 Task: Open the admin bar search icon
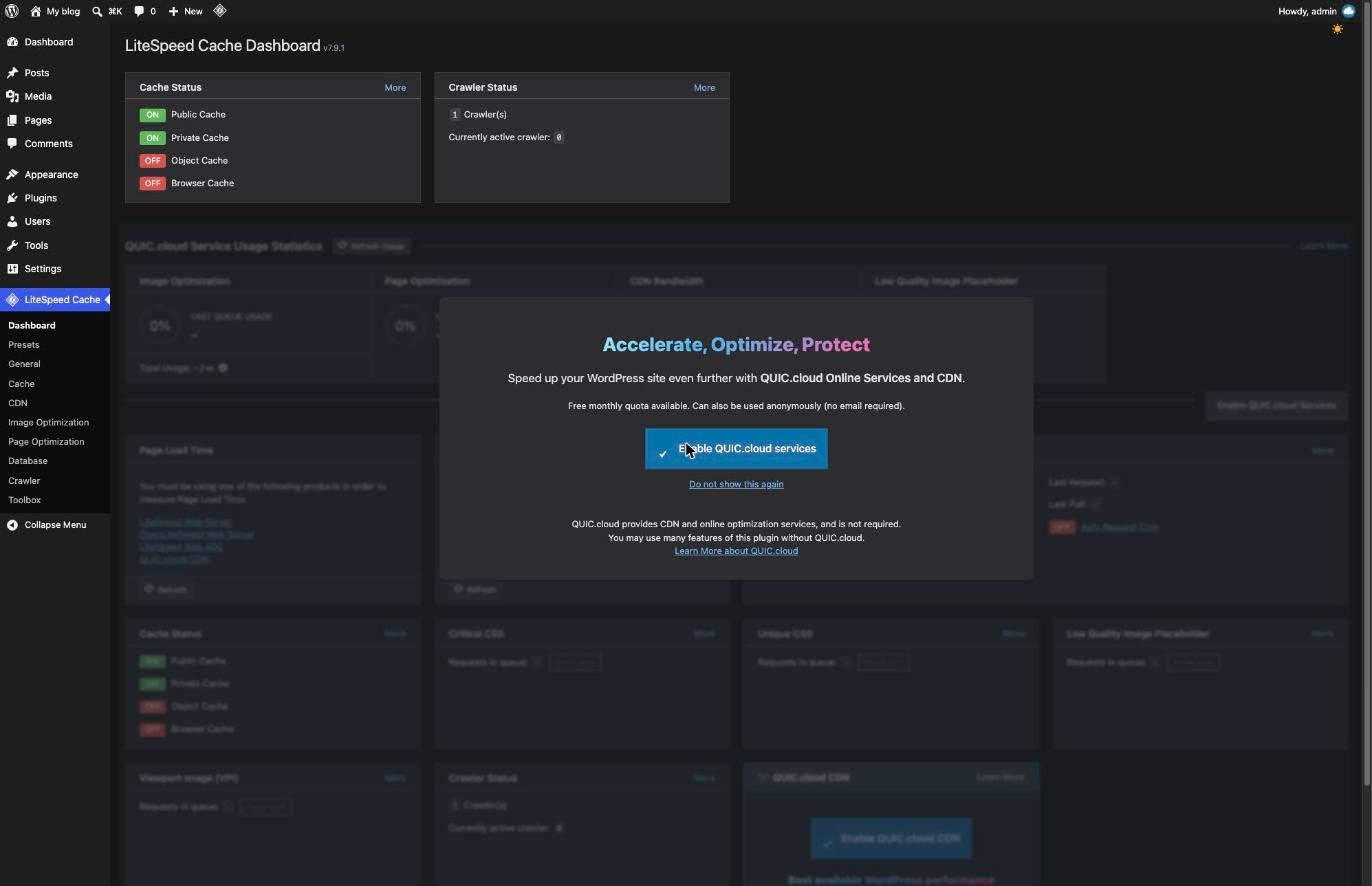pyautogui.click(x=97, y=11)
